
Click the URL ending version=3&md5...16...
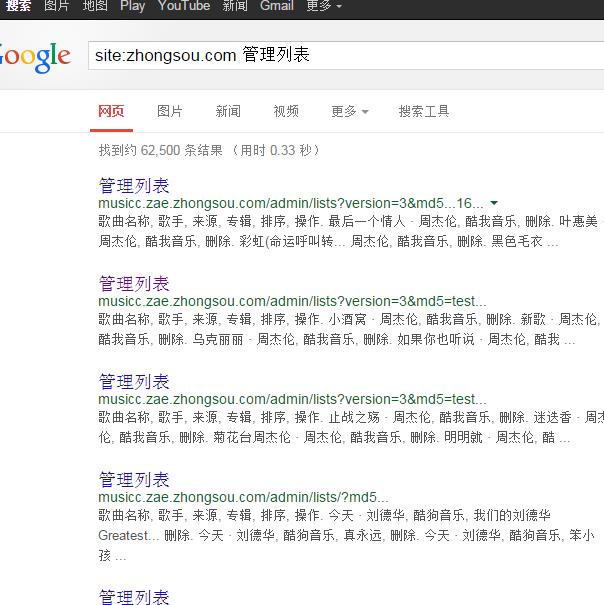pyautogui.click(x=291, y=203)
